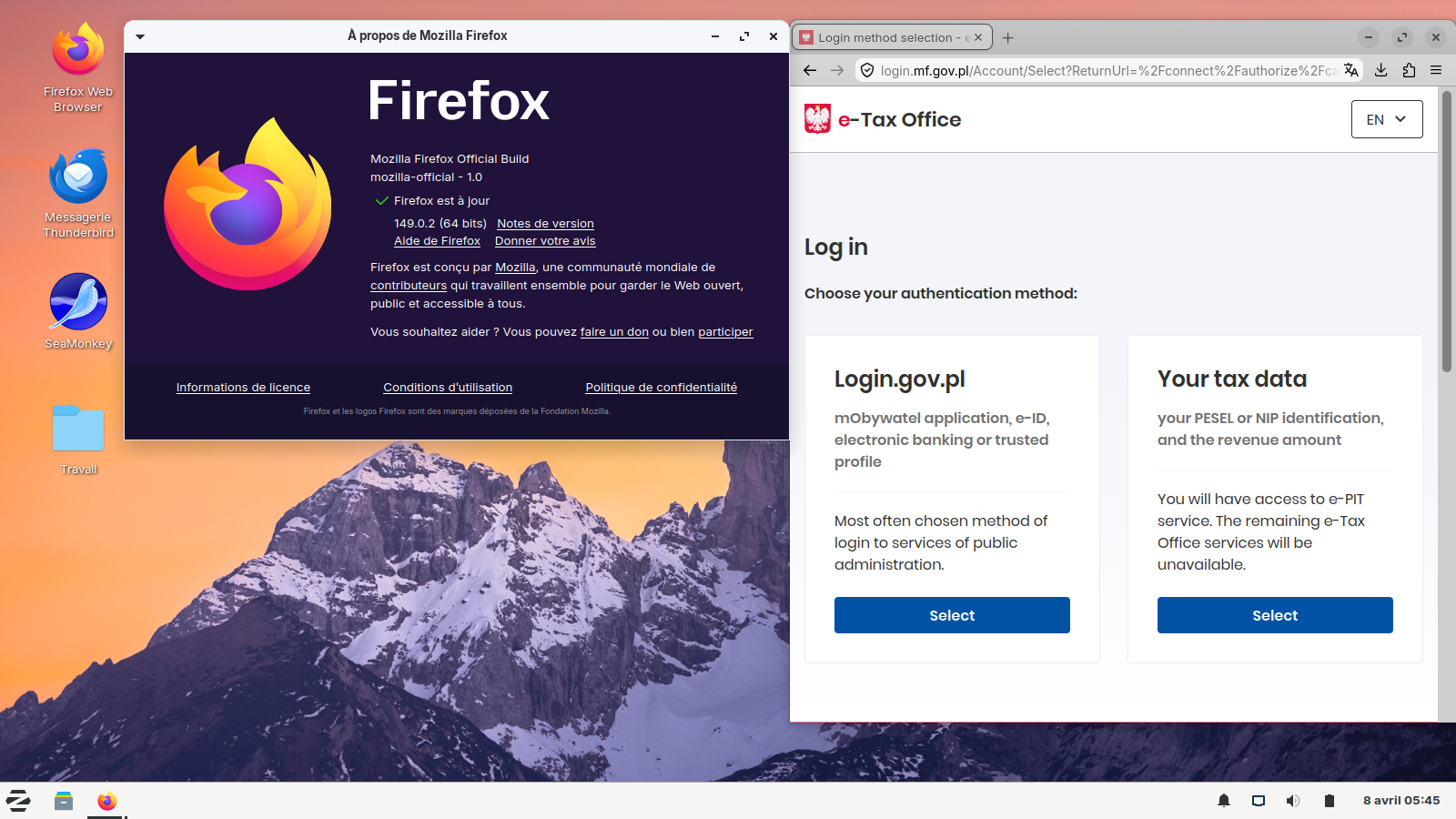
Task: Maximize the About Mozilla Firefox dialog
Action: [744, 36]
